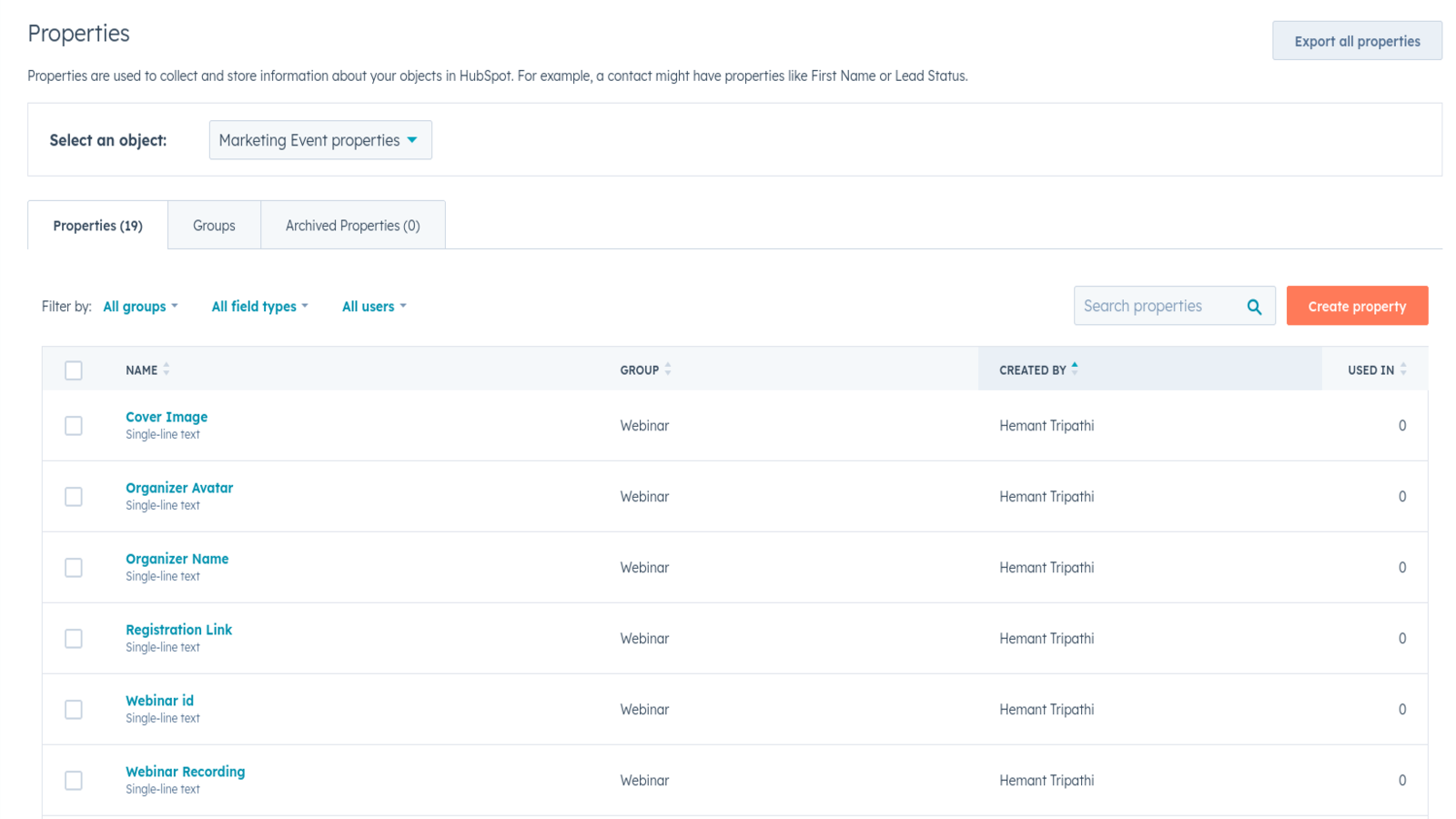Switch to the Archived Properties tab
The height and width of the screenshot is (819, 1456).
coord(353,225)
